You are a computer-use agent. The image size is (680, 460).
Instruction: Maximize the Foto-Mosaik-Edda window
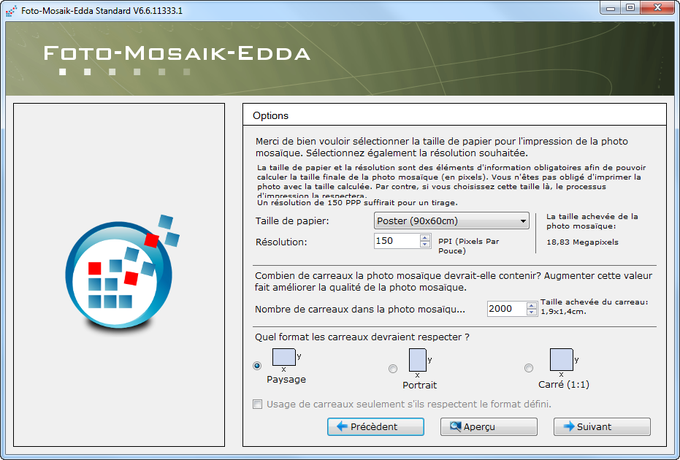[x=631, y=8]
